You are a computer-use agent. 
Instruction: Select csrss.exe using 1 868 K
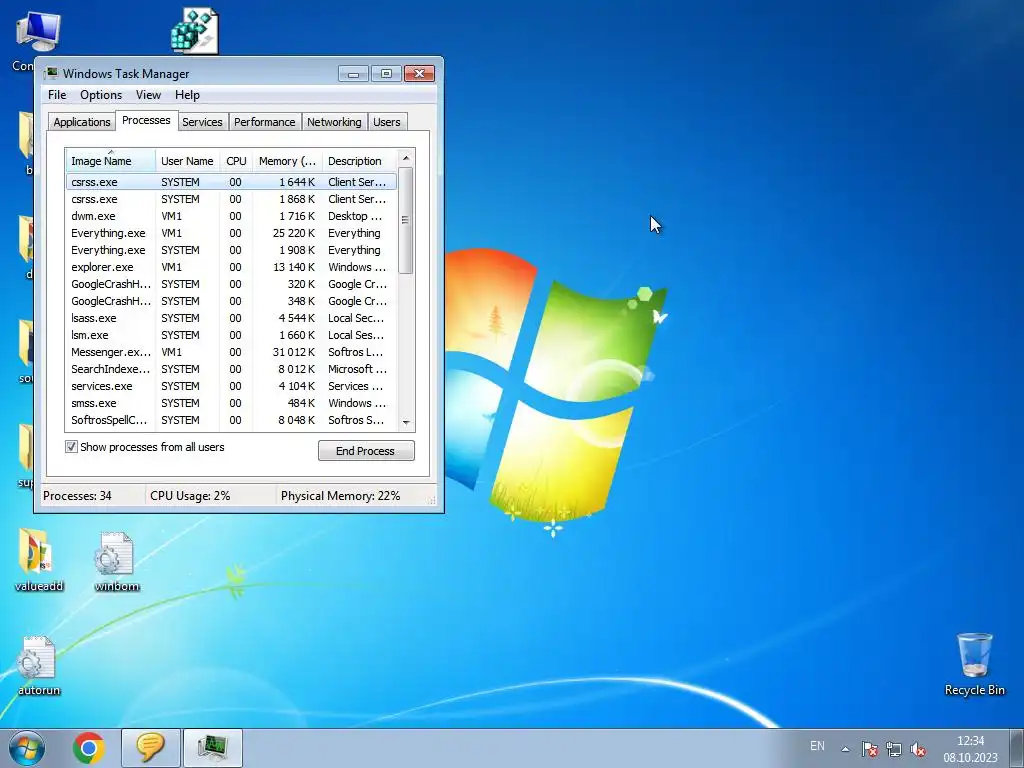point(231,199)
